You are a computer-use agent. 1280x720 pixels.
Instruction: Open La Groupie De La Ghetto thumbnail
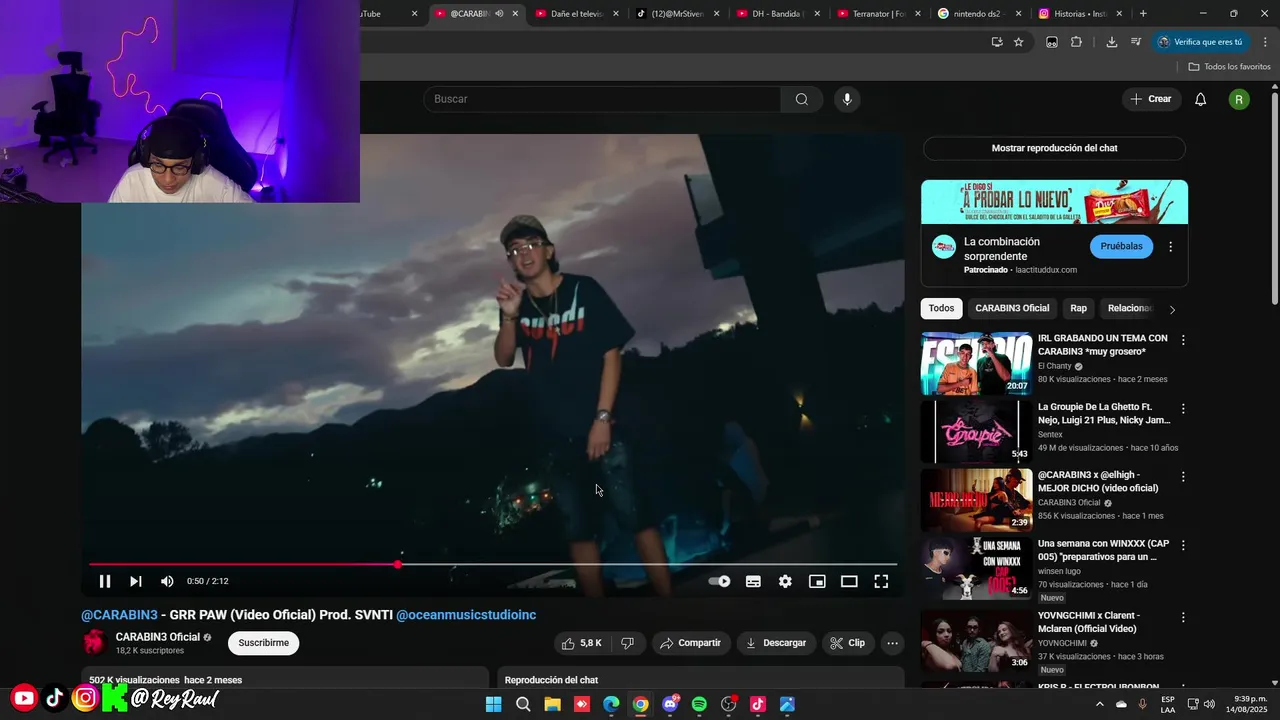(976, 432)
